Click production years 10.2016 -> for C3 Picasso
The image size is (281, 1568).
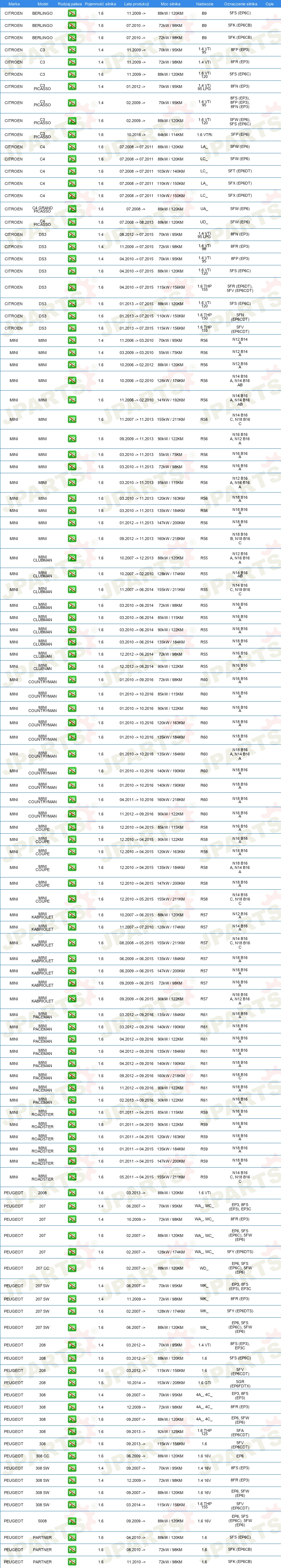(x=136, y=135)
